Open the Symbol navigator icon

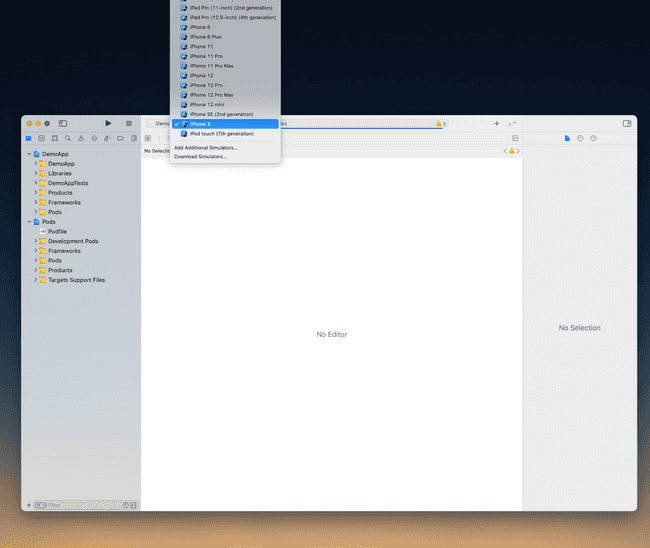[x=55, y=138]
